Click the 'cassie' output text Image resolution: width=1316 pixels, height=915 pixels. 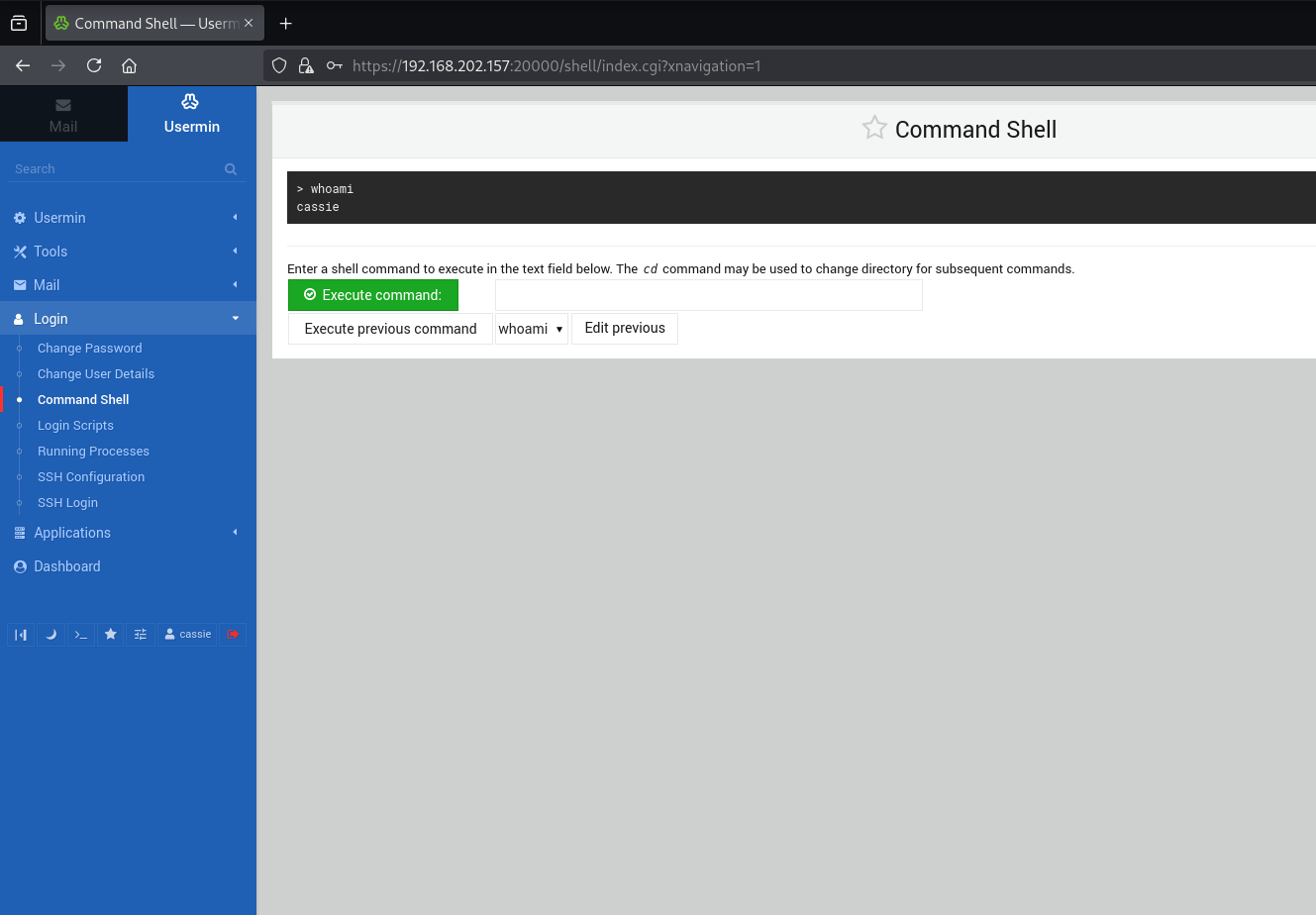318,207
